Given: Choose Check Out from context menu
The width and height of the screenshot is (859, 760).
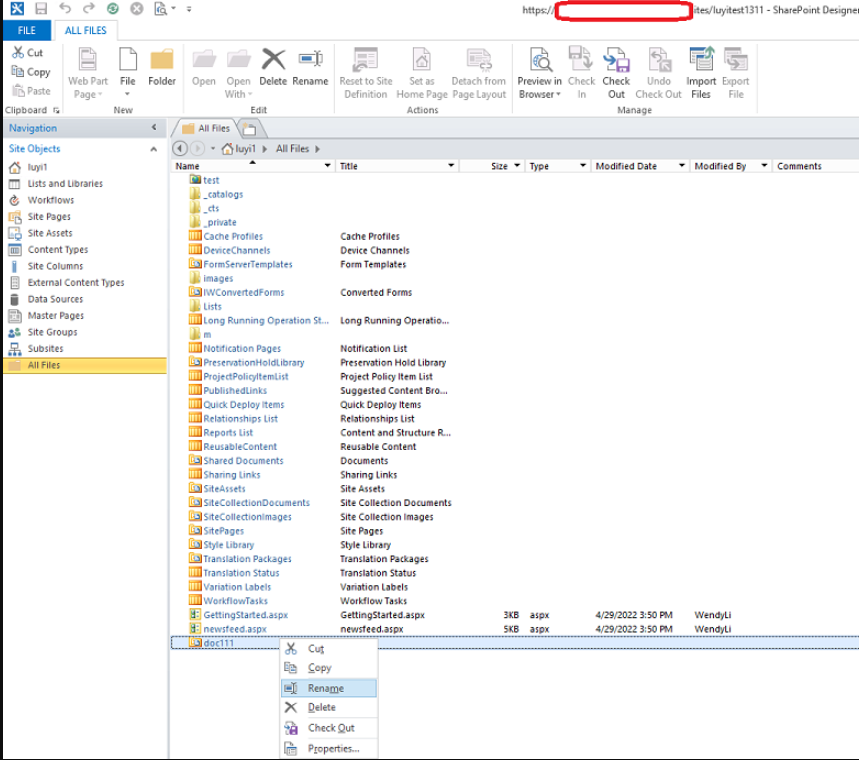Looking at the screenshot, I should 329,728.
